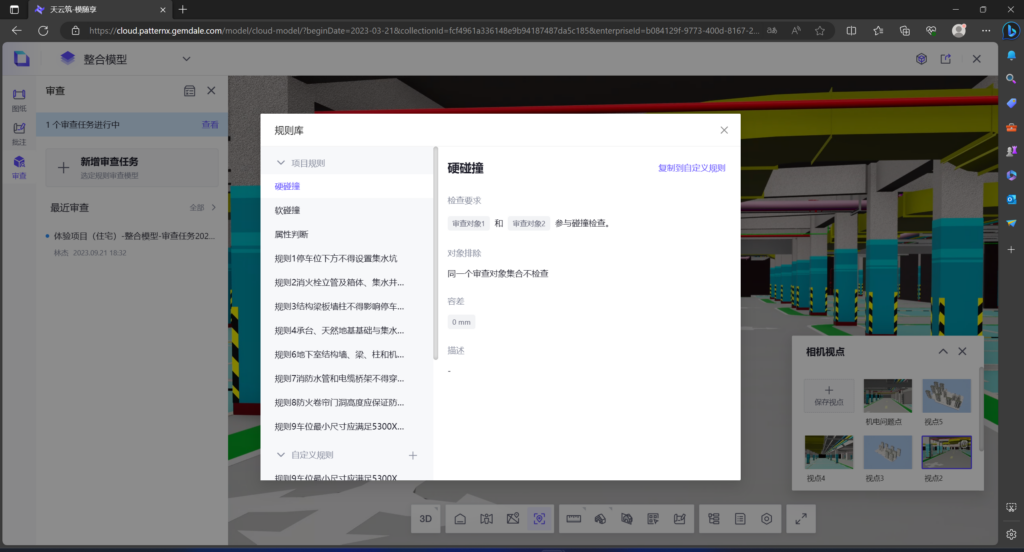The image size is (1024, 552).
Task: Click the fullscreen expand icon
Action: point(801,519)
